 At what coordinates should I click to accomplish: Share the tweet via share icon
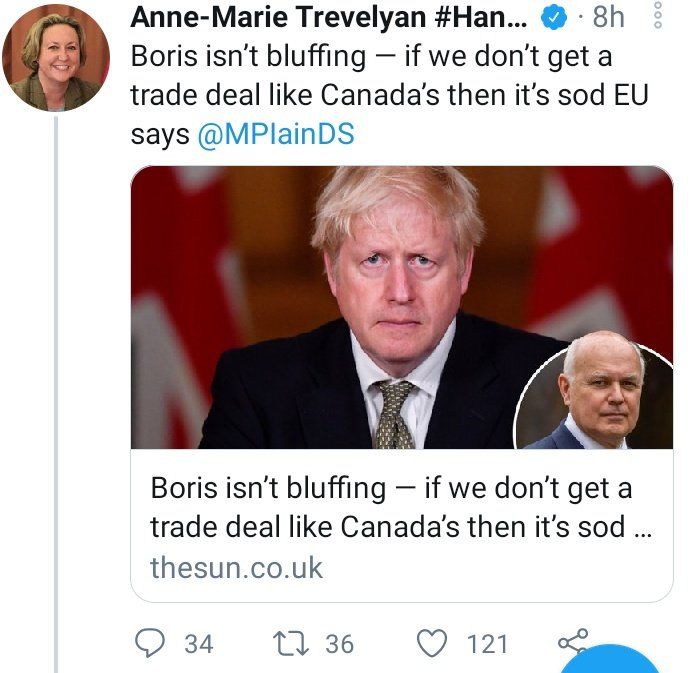(573, 641)
